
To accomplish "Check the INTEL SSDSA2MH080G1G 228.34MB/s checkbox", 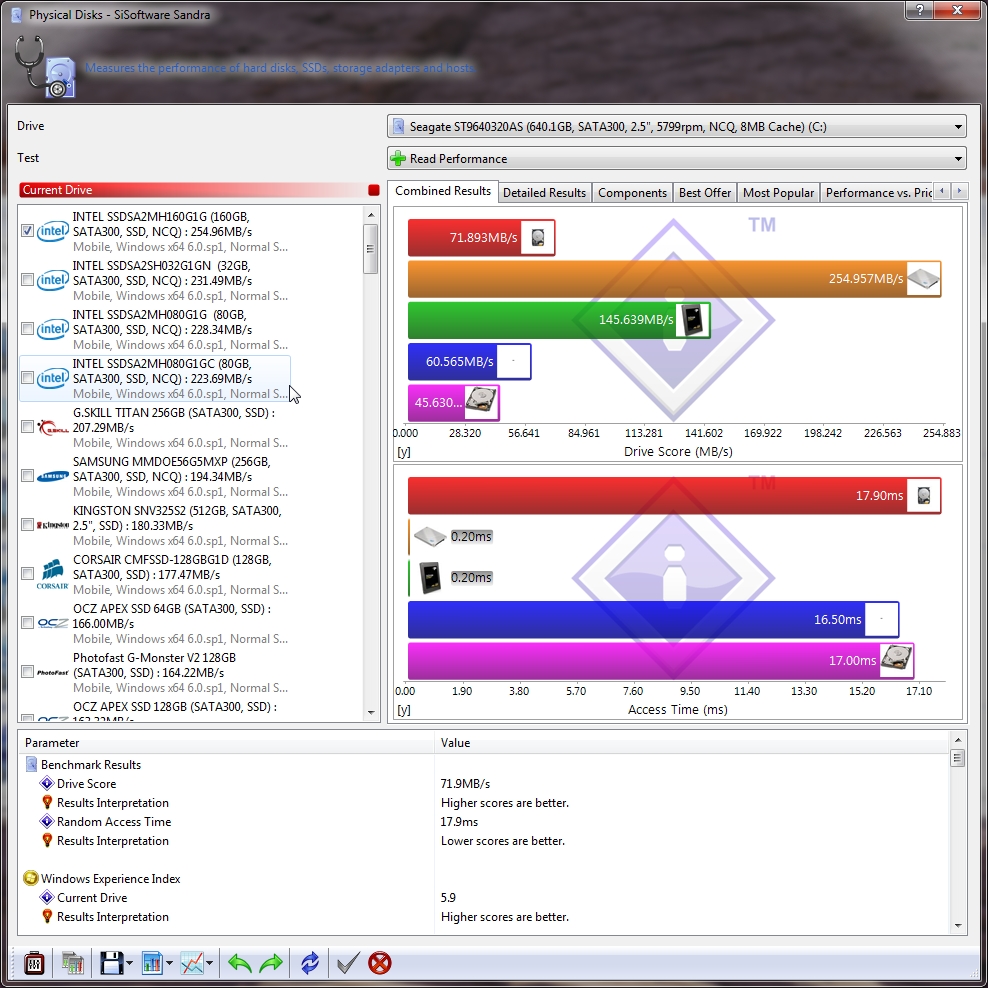I will pyautogui.click(x=27, y=329).
